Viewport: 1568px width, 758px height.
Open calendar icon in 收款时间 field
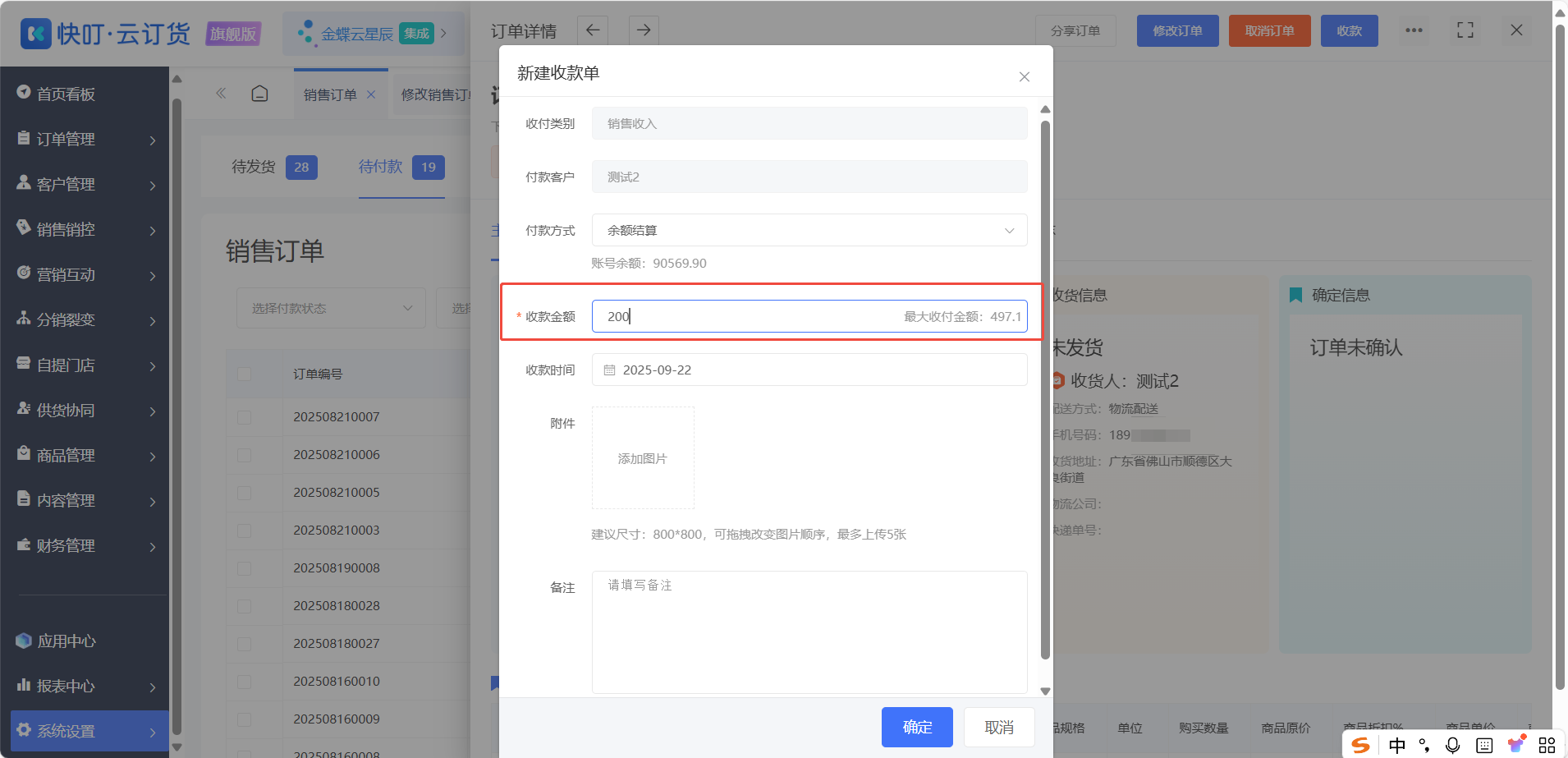point(609,370)
